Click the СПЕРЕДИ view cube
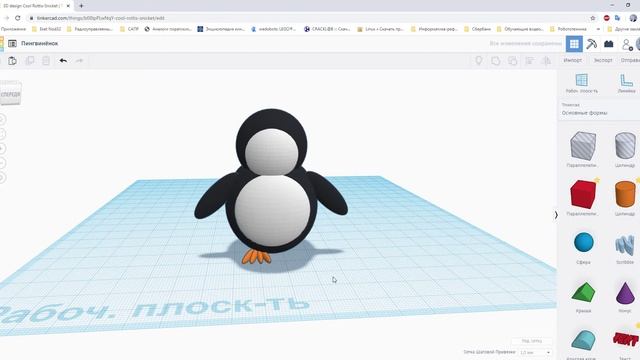The width and height of the screenshot is (640, 360). tap(10, 93)
